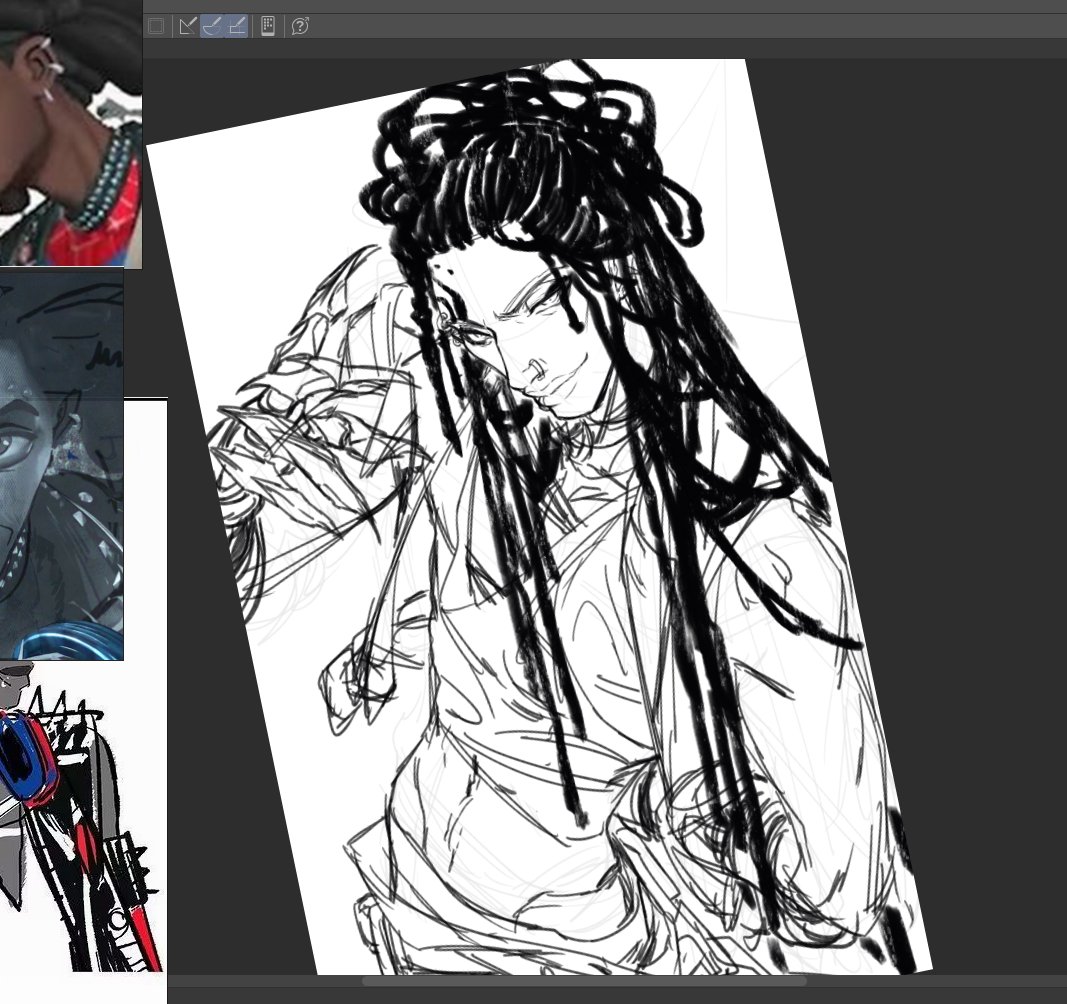Image resolution: width=1067 pixels, height=1004 pixels.
Task: Toggle snap to special ruler
Action: 212,26
